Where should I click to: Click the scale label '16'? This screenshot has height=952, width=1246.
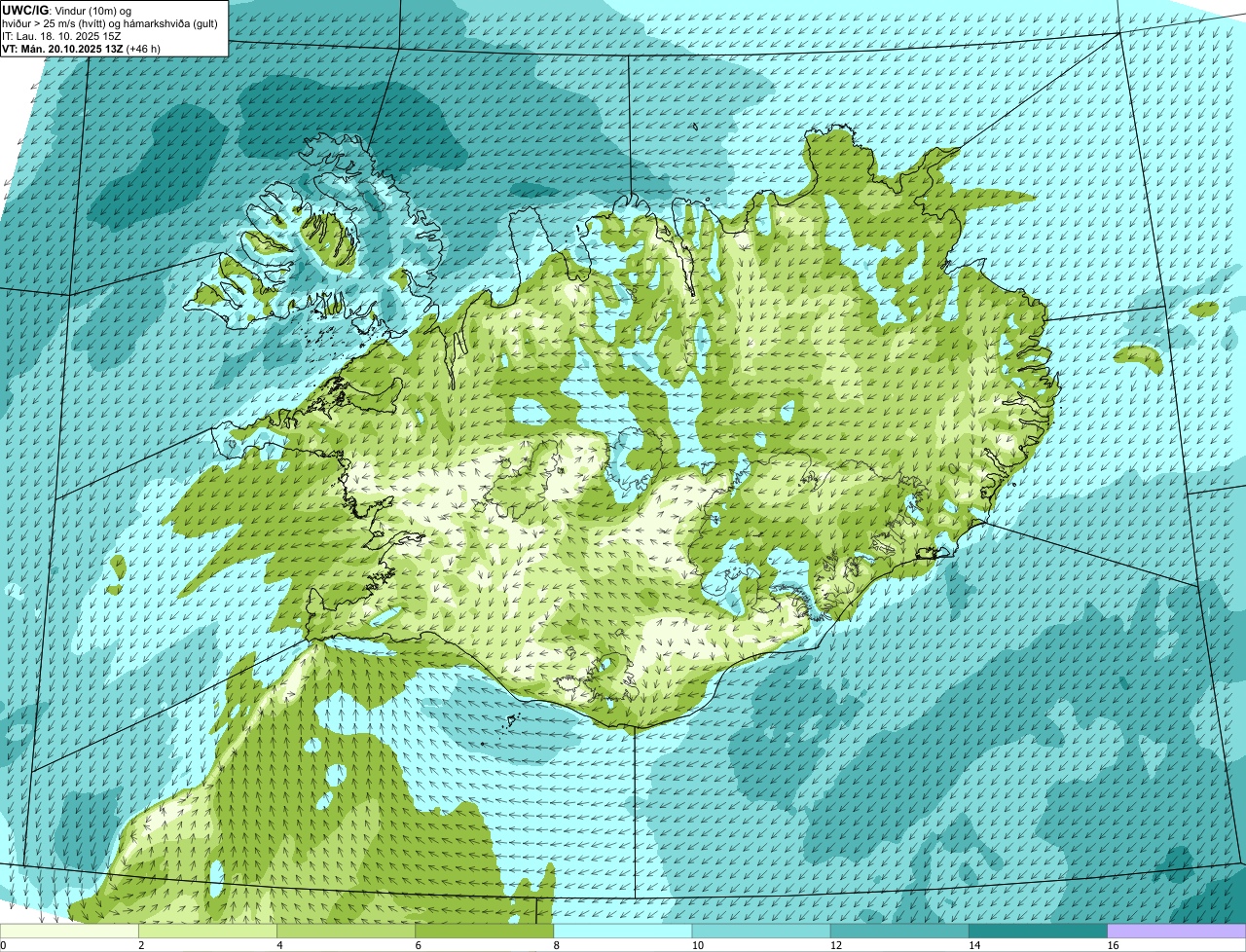(x=1112, y=945)
